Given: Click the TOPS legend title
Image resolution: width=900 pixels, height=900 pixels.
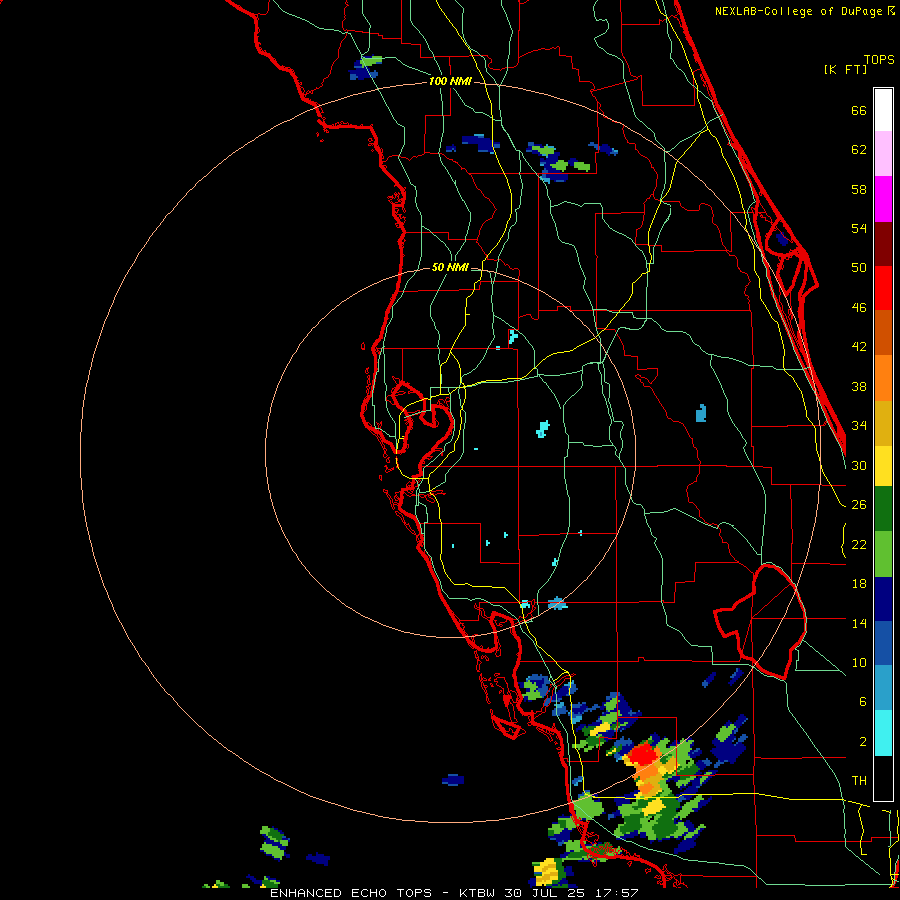Looking at the screenshot, I should tap(879, 59).
